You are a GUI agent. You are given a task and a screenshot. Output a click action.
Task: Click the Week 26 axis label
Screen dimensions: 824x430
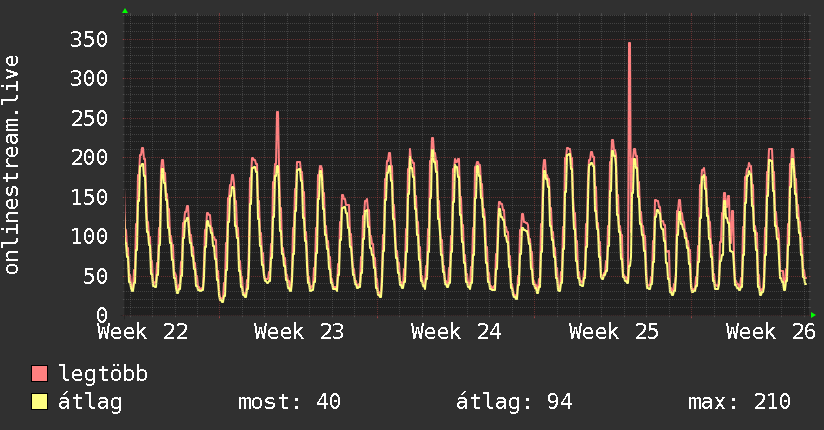pos(771,332)
